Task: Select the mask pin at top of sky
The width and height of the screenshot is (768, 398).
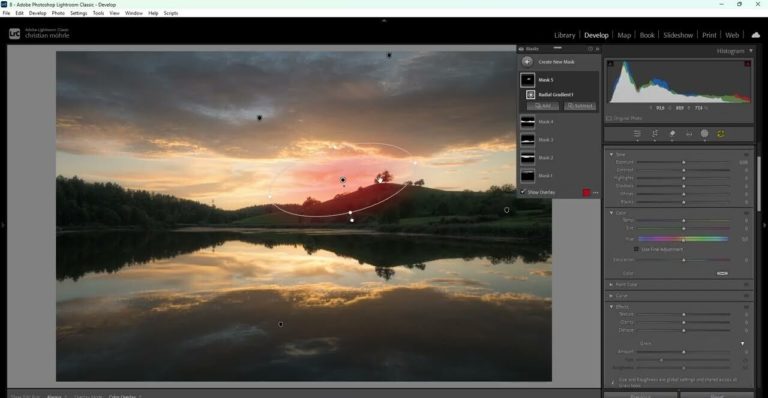Action: (x=389, y=55)
